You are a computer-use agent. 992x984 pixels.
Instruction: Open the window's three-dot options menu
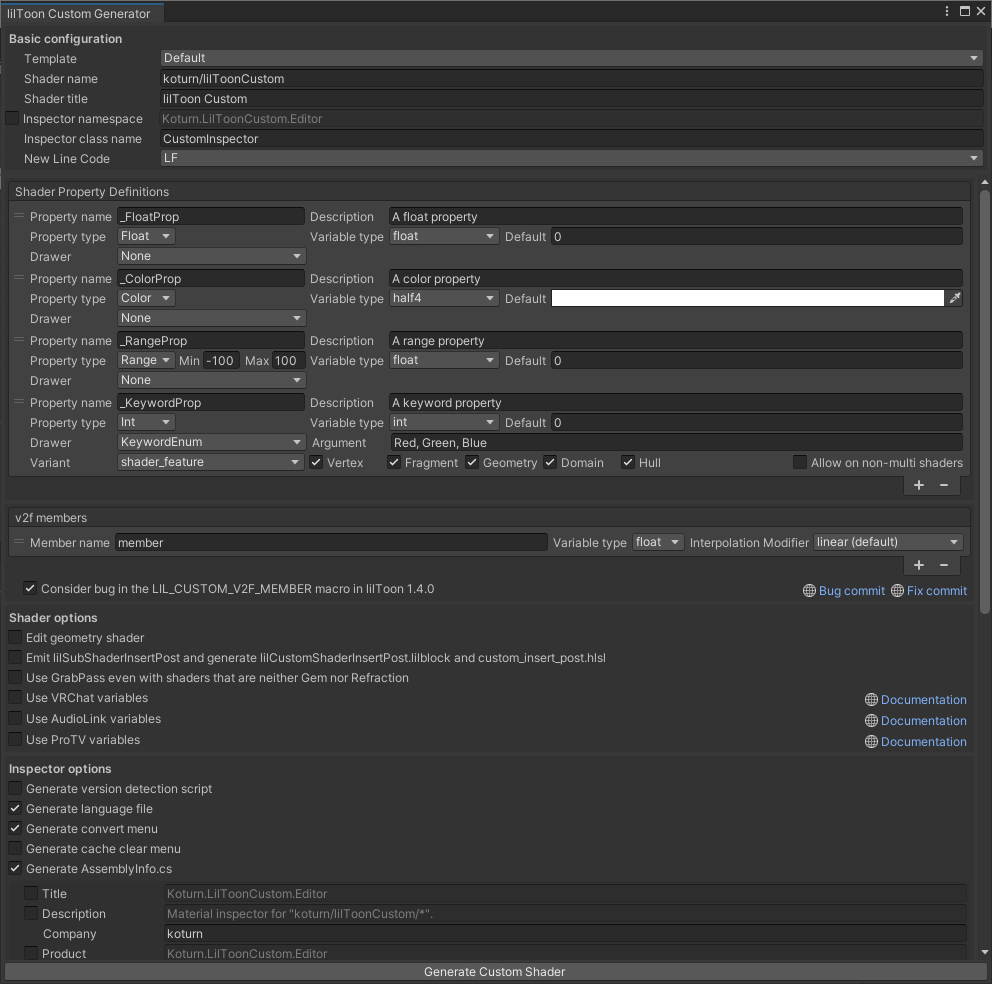coord(946,11)
